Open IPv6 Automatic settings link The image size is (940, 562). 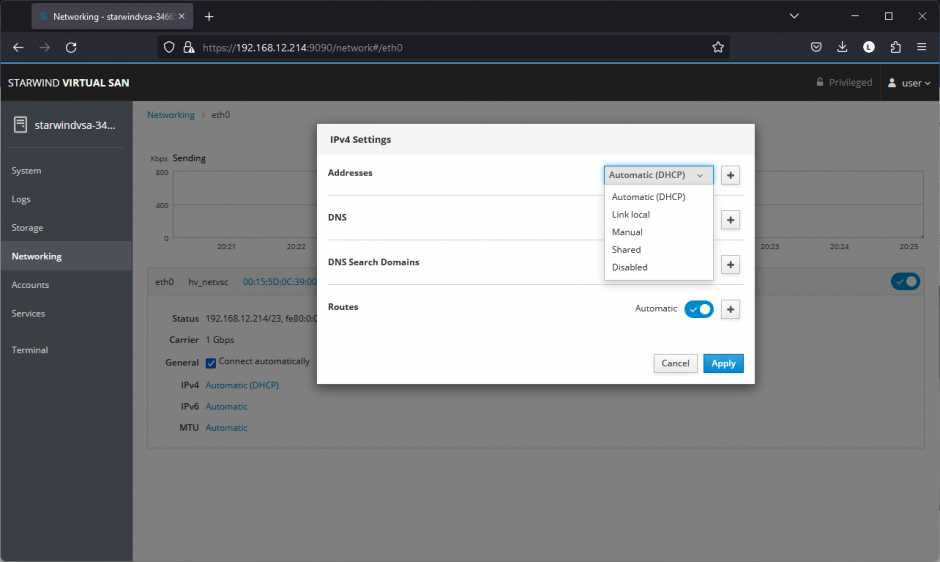pos(226,407)
